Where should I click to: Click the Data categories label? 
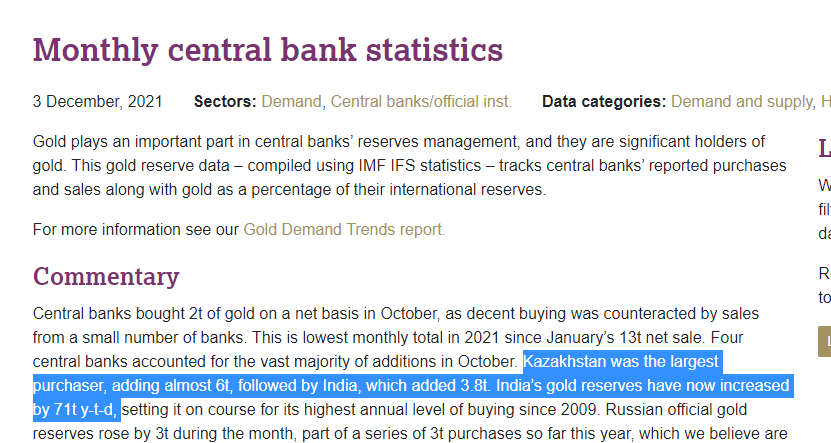point(604,101)
